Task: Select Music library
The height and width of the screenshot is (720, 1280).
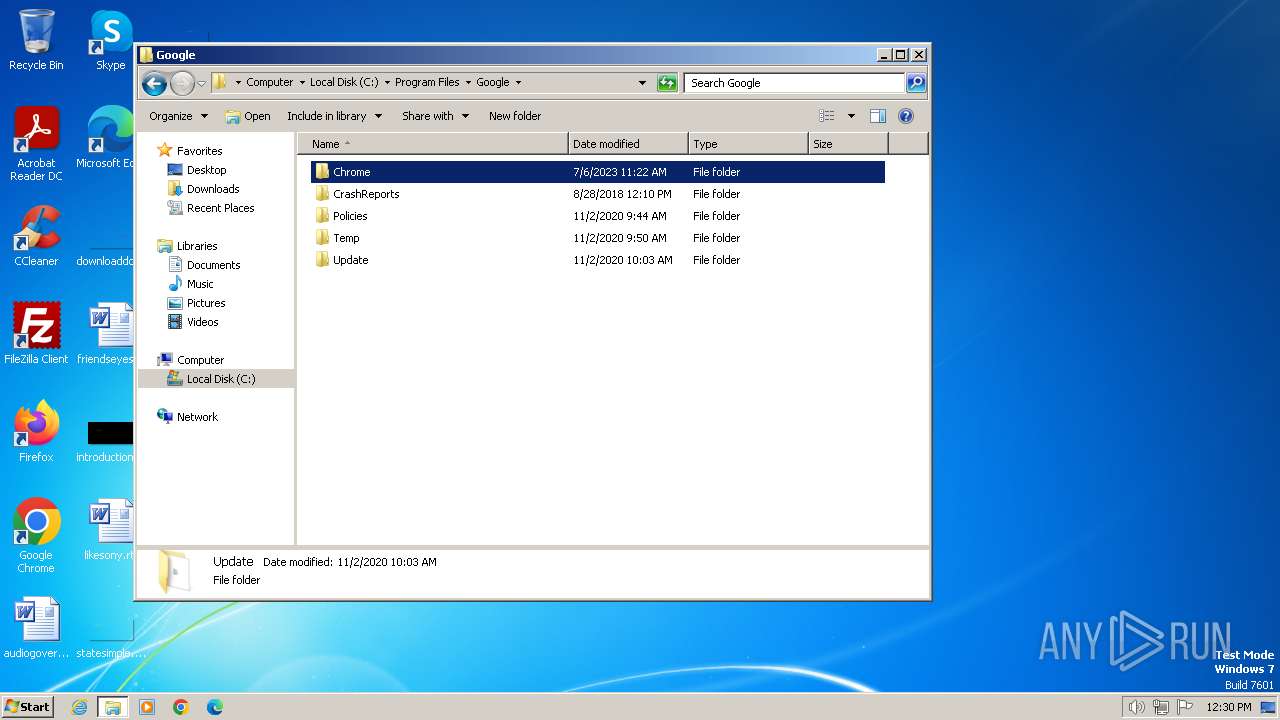Action: click(190, 284)
